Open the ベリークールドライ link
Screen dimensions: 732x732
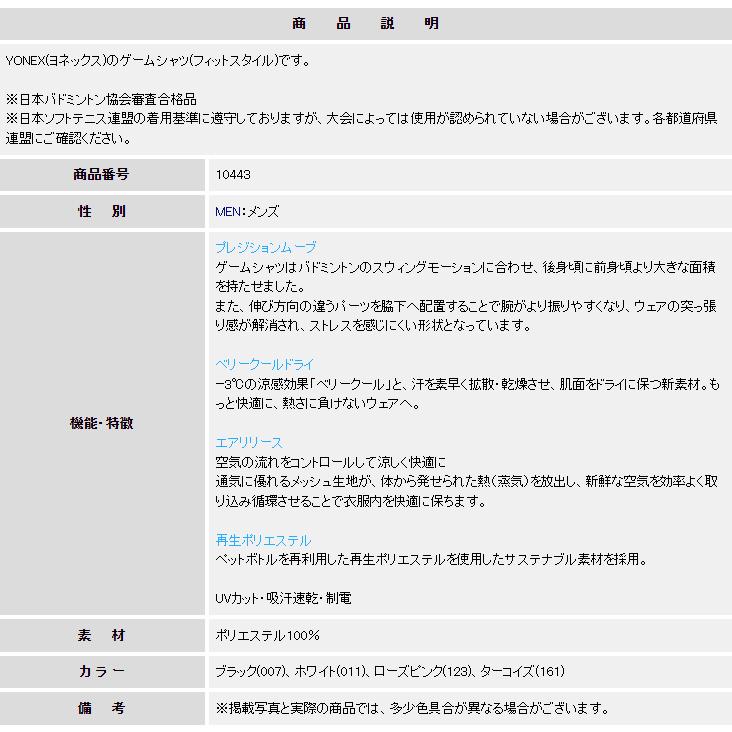pos(264,364)
